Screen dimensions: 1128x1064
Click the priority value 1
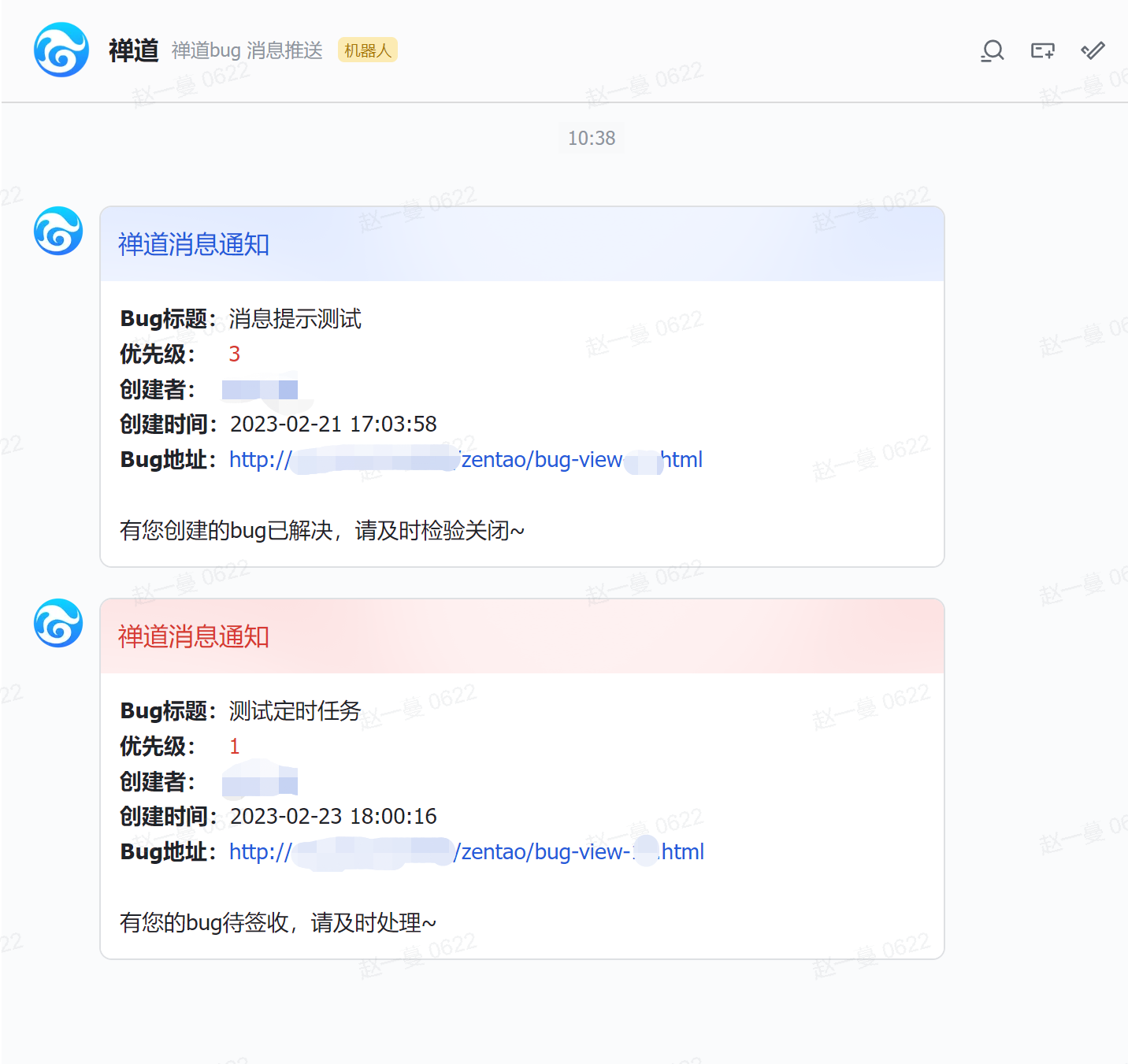coord(234,747)
